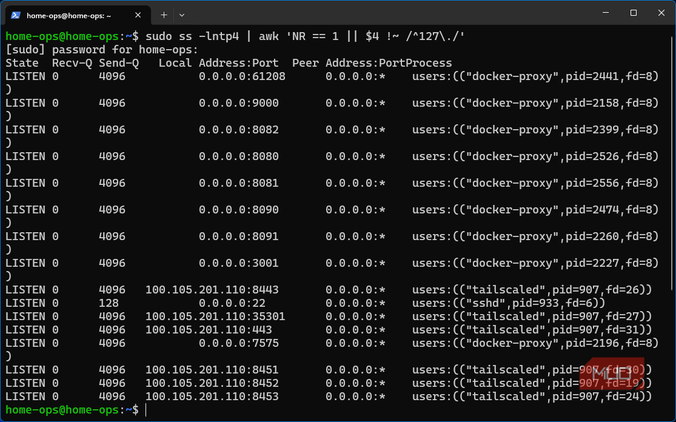Open a new terminal tab with plus
This screenshot has width=676, height=422.
[163, 15]
